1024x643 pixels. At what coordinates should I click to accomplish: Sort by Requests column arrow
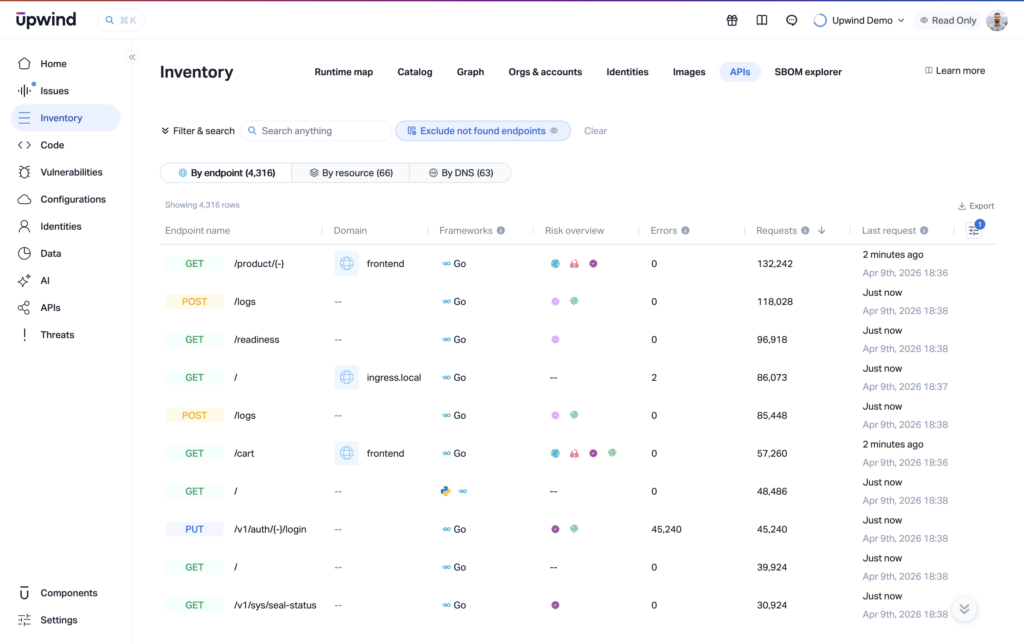click(x=822, y=231)
